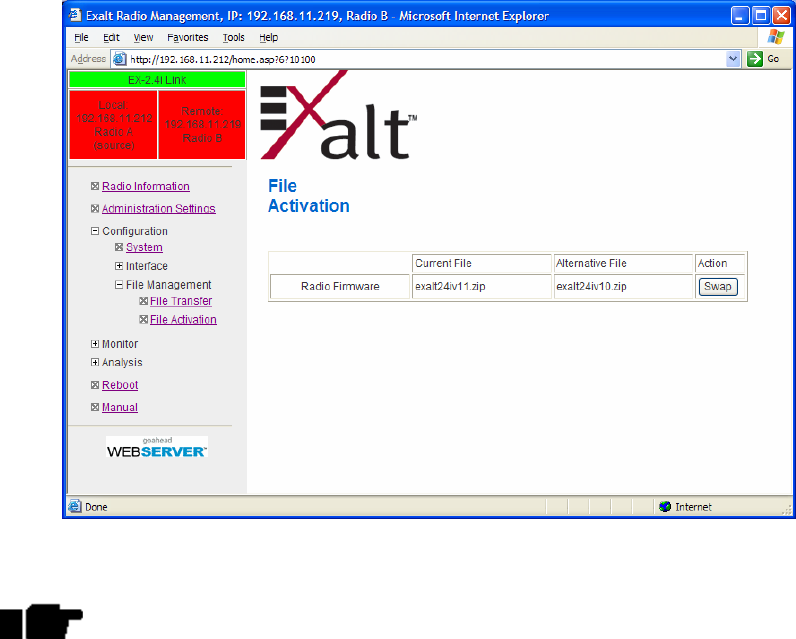Click the GoAhead WebServer logo
The image size is (796, 639).
(157, 447)
